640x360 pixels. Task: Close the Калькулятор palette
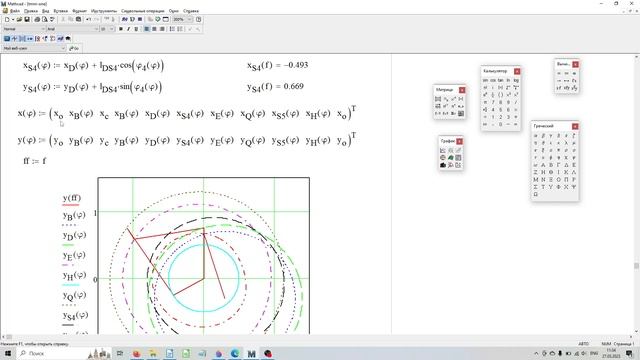pyautogui.click(x=517, y=71)
